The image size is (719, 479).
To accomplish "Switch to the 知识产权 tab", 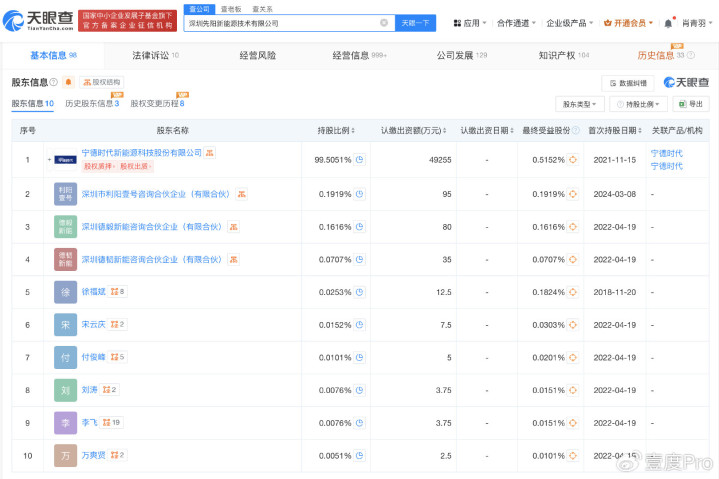I will point(564,55).
